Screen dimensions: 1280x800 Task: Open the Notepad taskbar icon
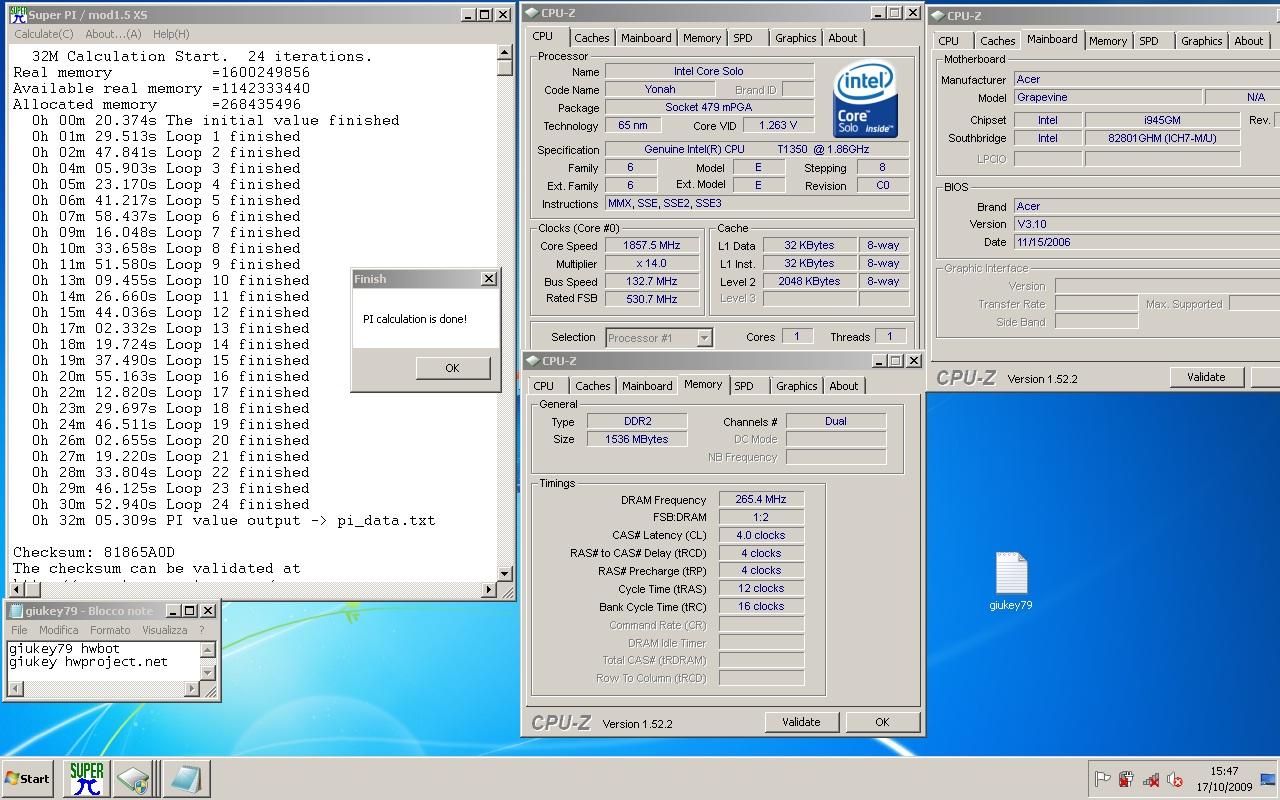coord(186,779)
